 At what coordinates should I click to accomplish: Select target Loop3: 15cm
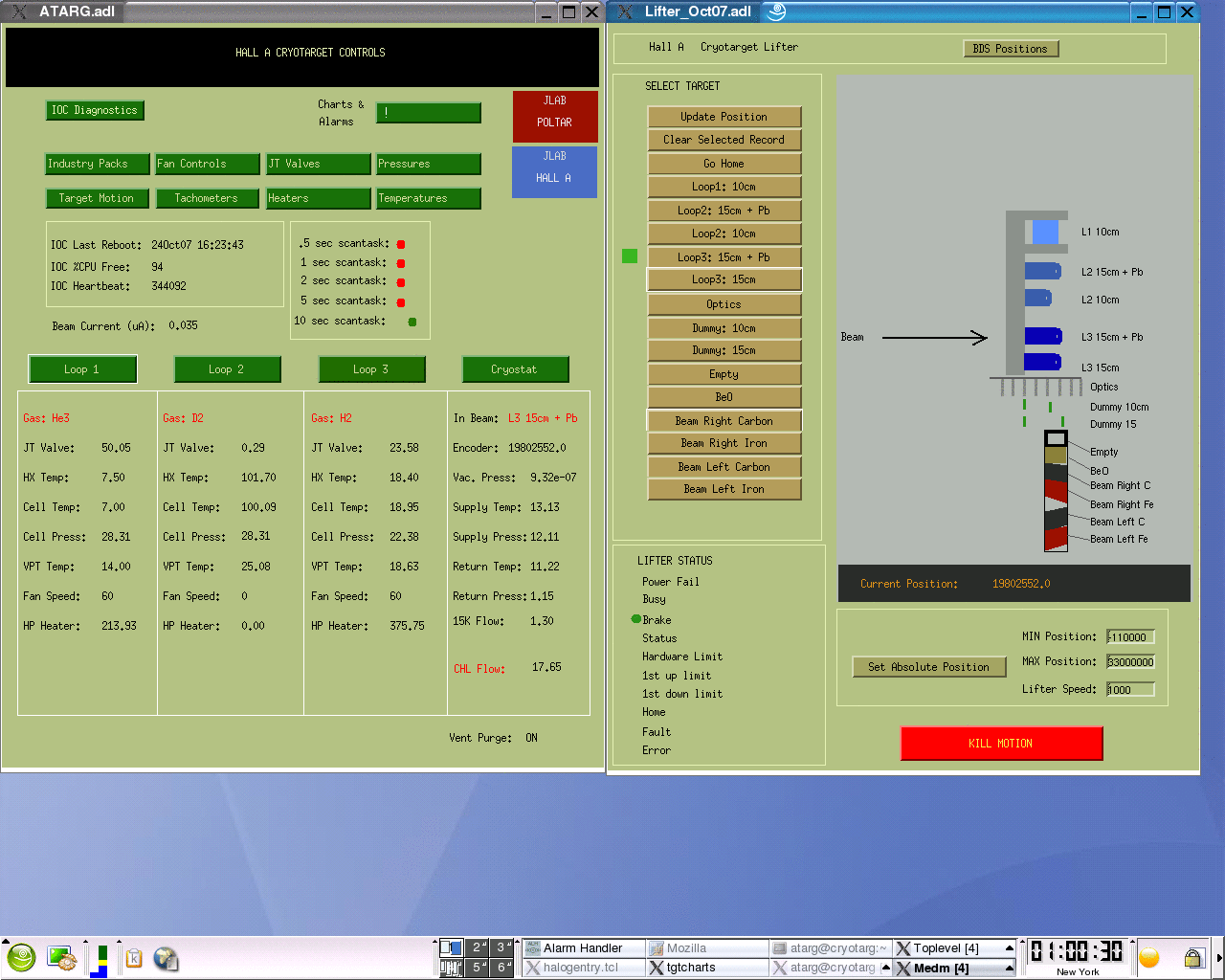pos(724,279)
